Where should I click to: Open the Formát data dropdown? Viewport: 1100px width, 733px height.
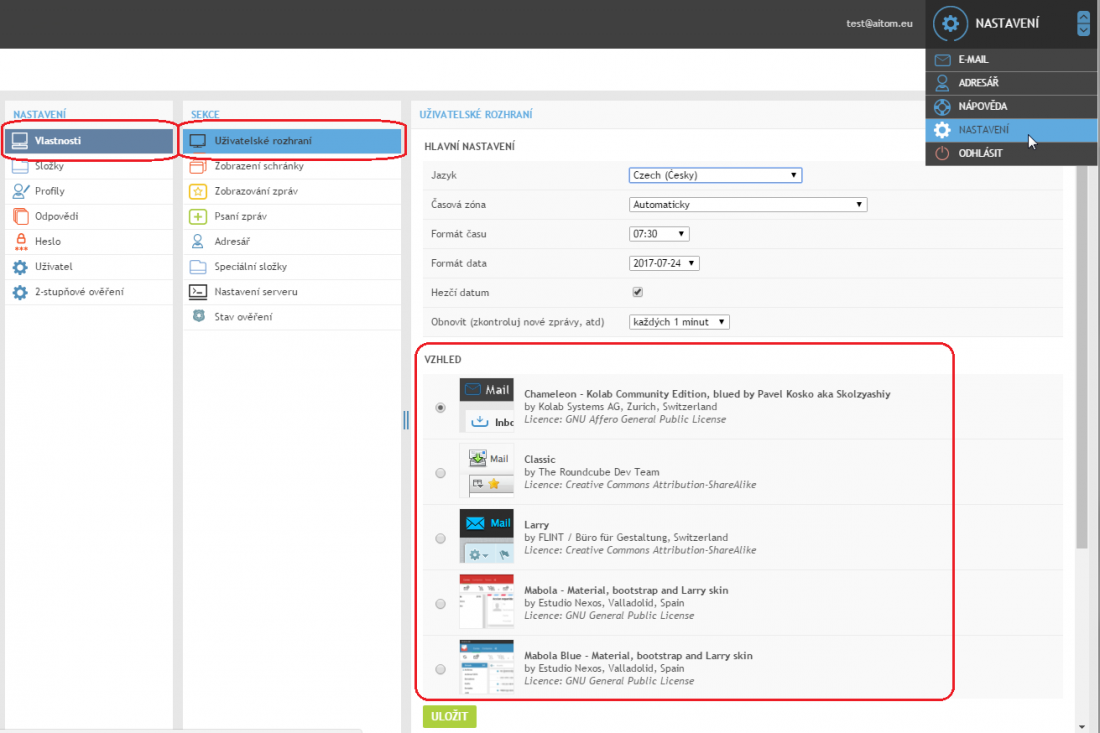click(664, 263)
